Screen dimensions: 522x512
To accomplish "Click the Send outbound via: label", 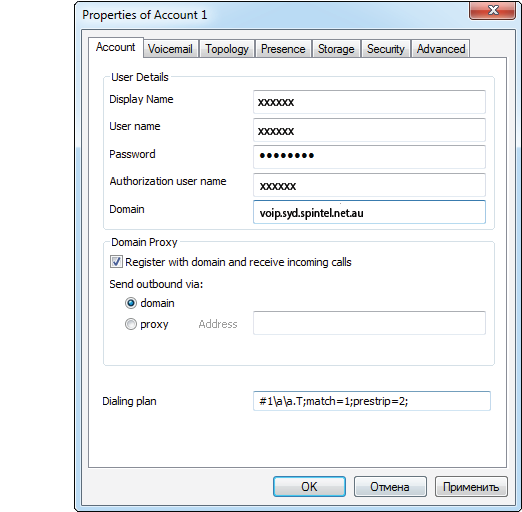I will (x=156, y=284).
